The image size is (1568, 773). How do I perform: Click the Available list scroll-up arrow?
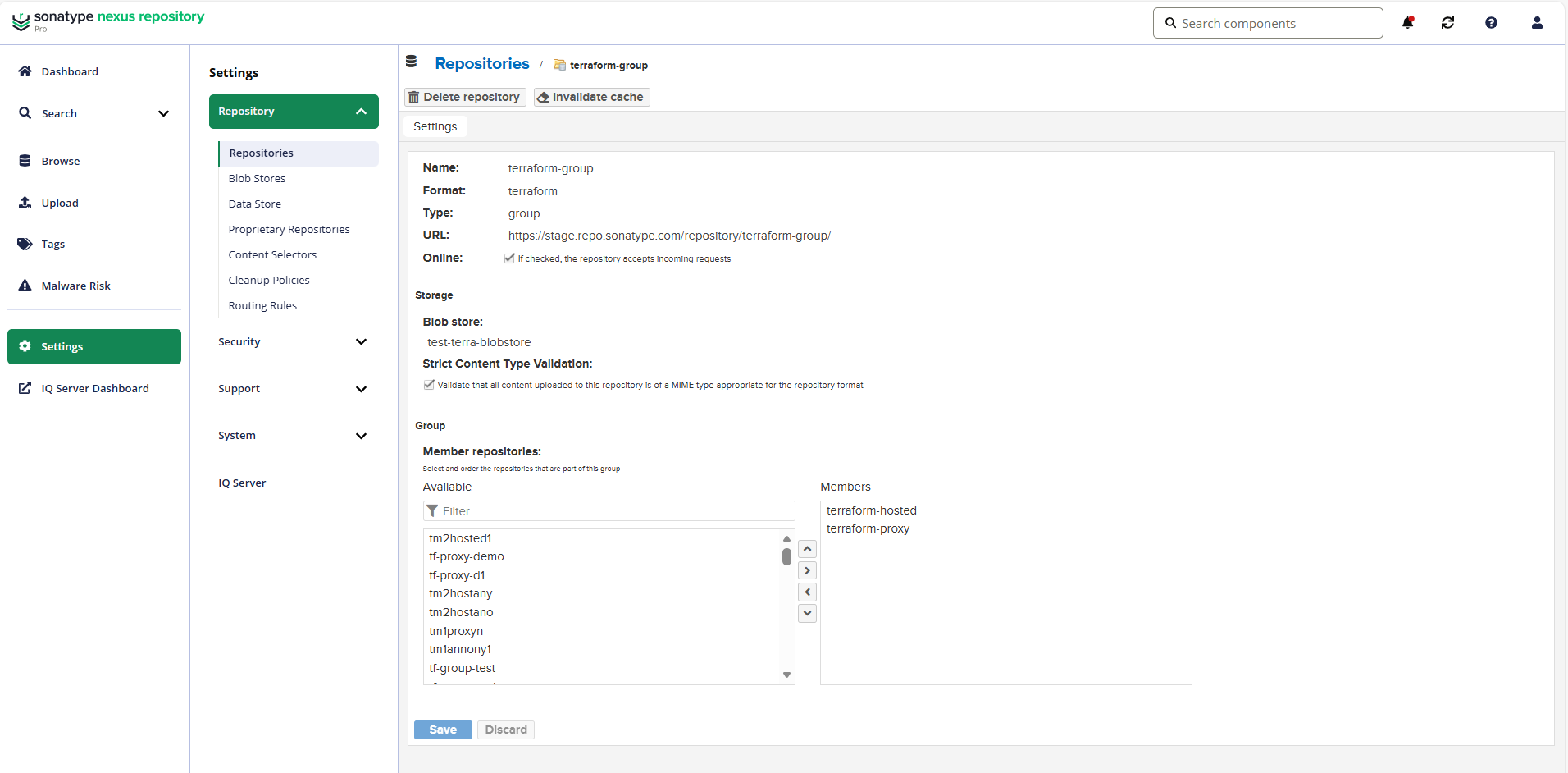(786, 538)
